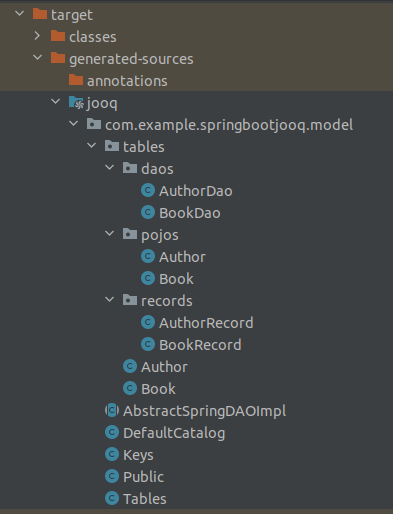The image size is (393, 514).
Task: Expand the classes folder arrow
Action: [x=37, y=36]
